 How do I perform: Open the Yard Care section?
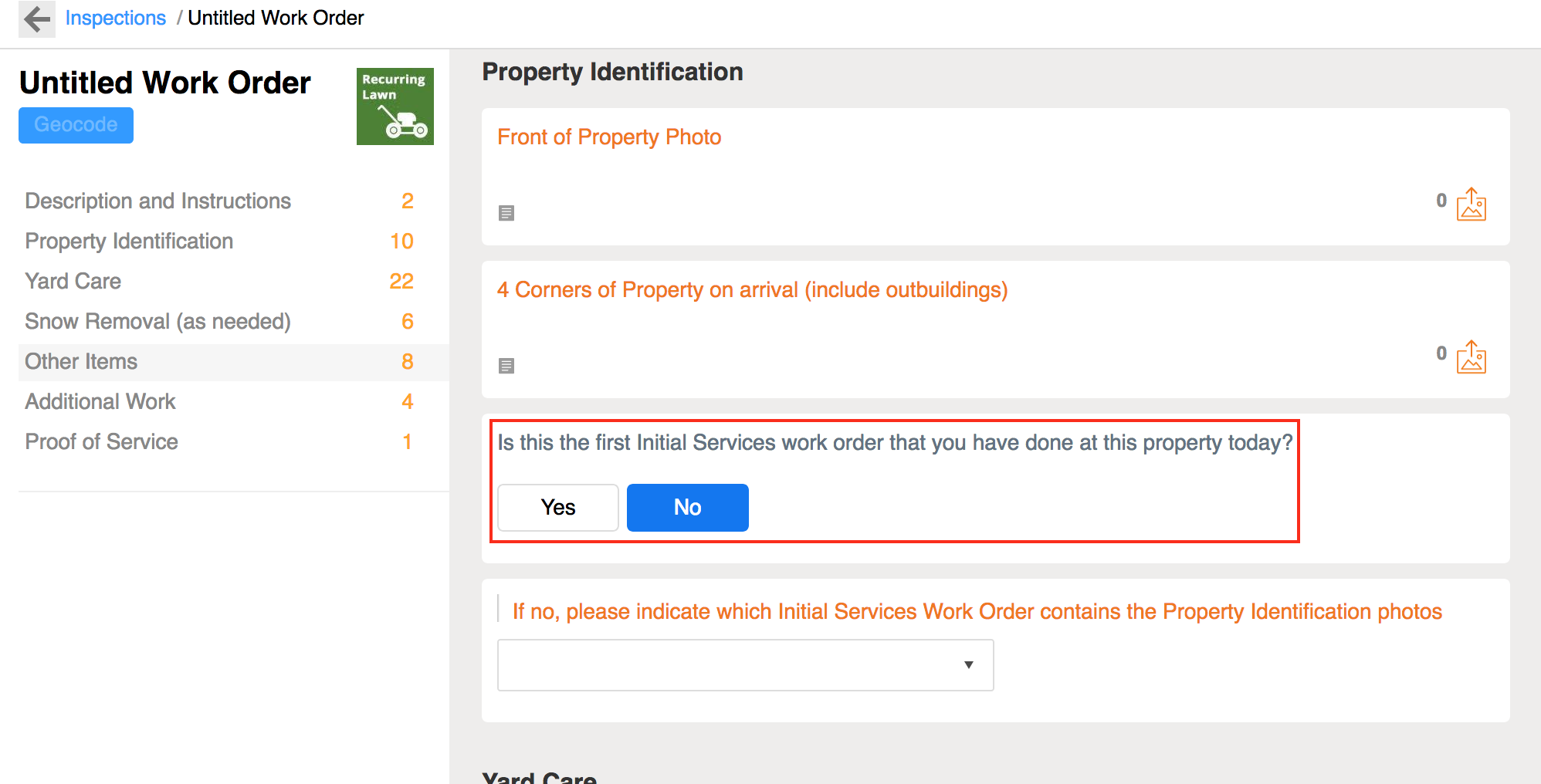tap(73, 281)
